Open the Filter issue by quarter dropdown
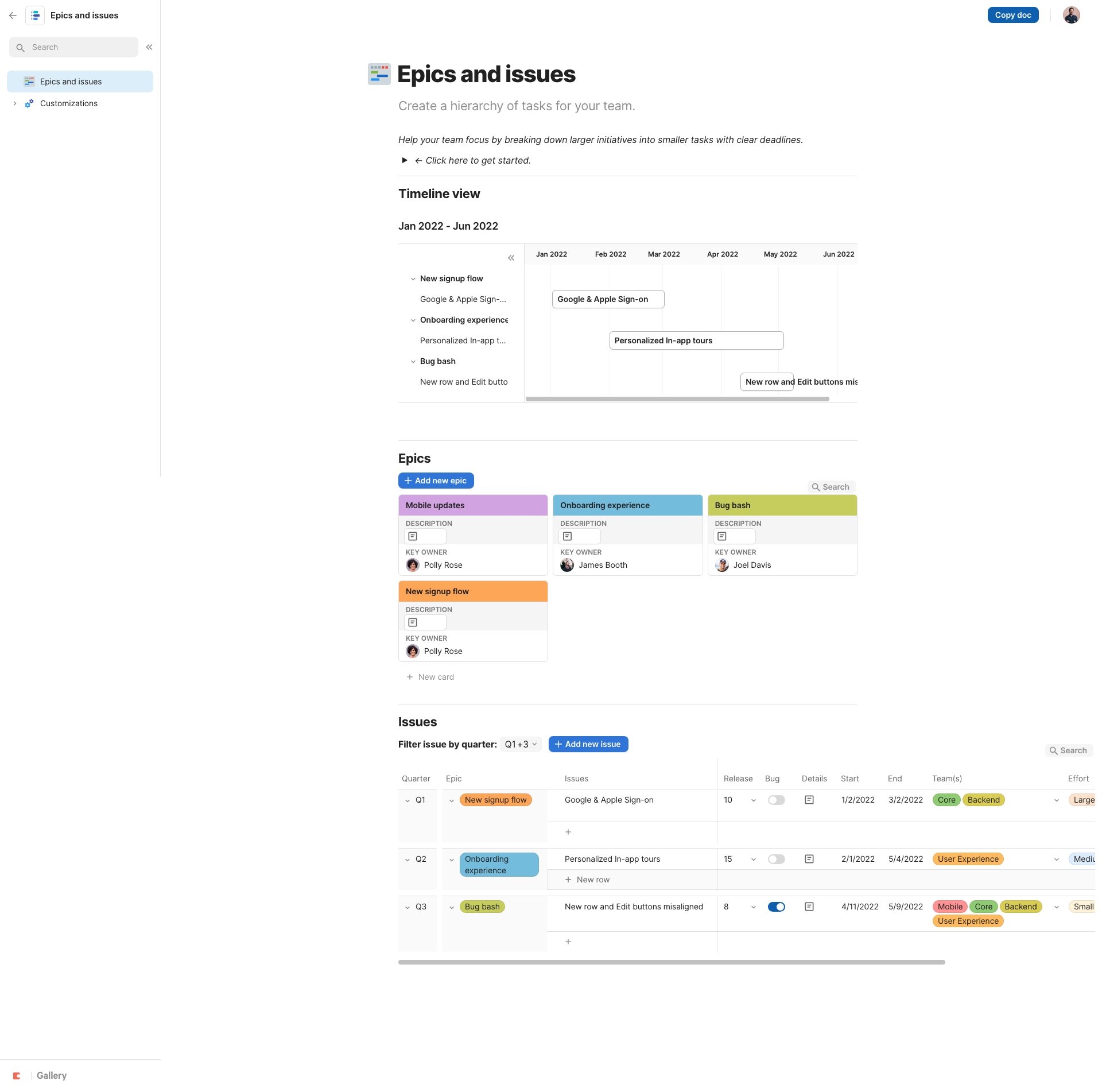The width and height of the screenshot is (1102, 1092). 519,744
